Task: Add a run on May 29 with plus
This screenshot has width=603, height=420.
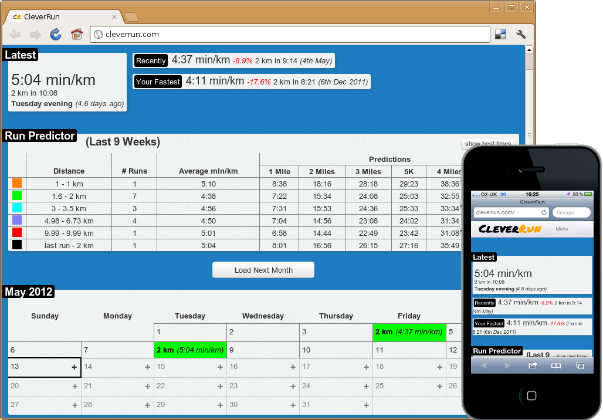Action: pyautogui.click(x=220, y=405)
